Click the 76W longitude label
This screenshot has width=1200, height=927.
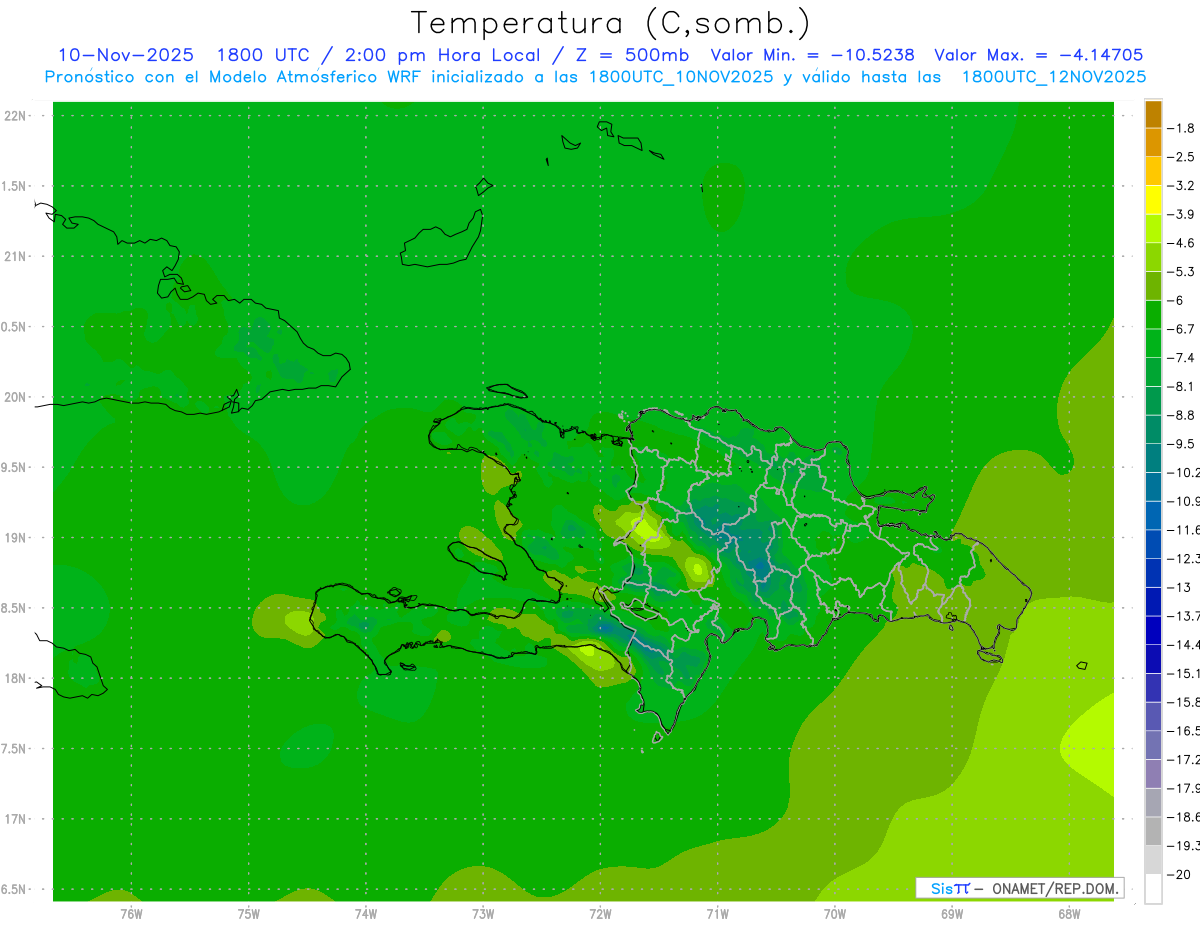click(x=131, y=913)
